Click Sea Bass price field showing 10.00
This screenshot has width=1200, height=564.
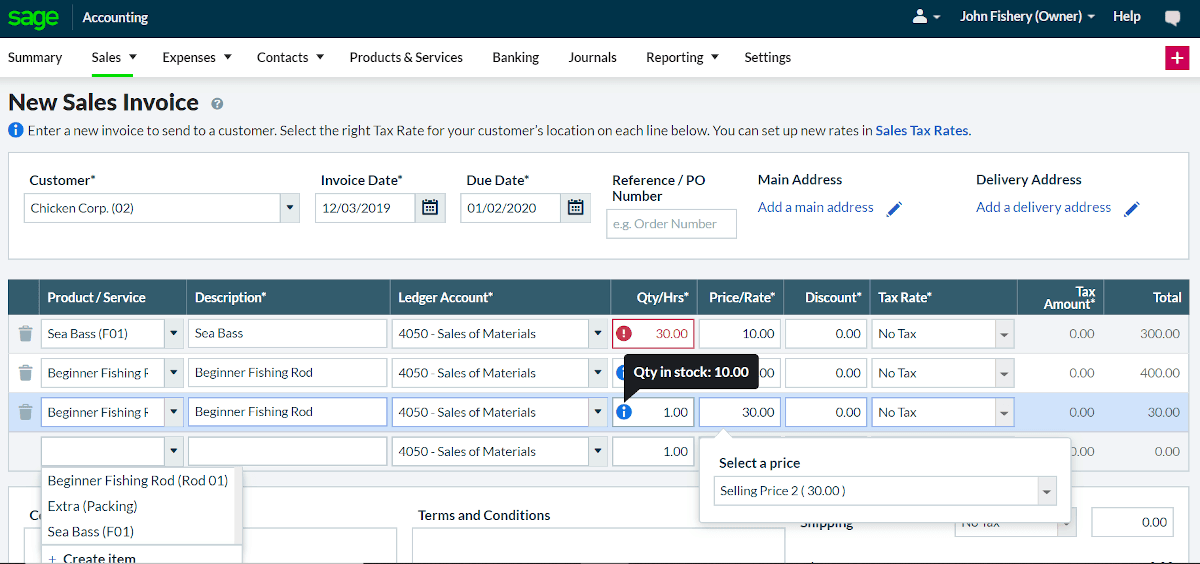pos(740,334)
